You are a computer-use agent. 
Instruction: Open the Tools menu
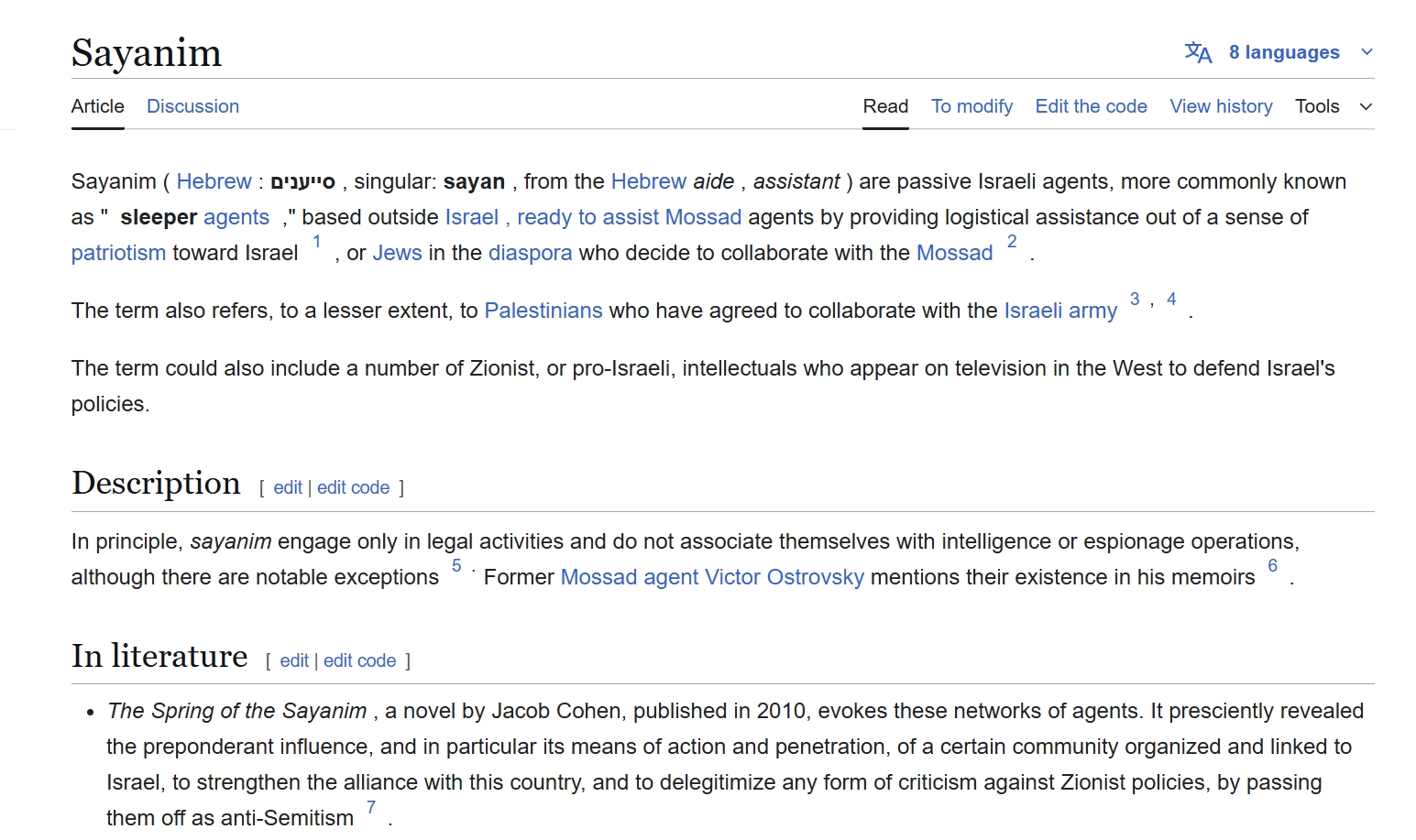click(1317, 106)
